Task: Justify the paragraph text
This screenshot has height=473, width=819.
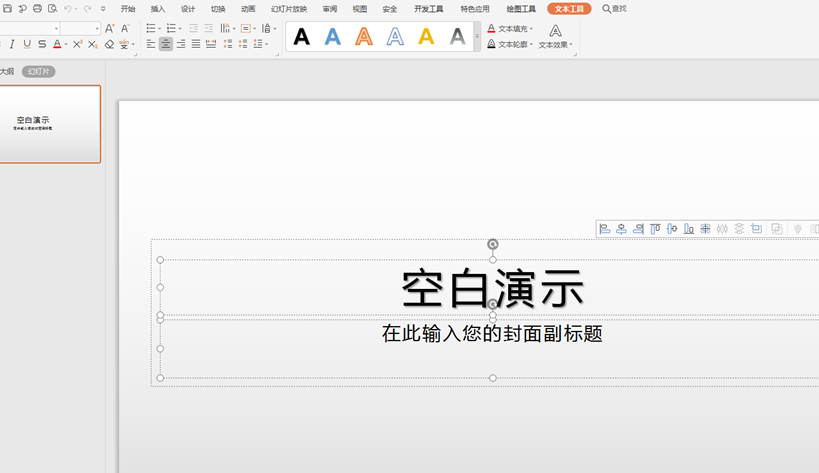Action: [x=196, y=44]
